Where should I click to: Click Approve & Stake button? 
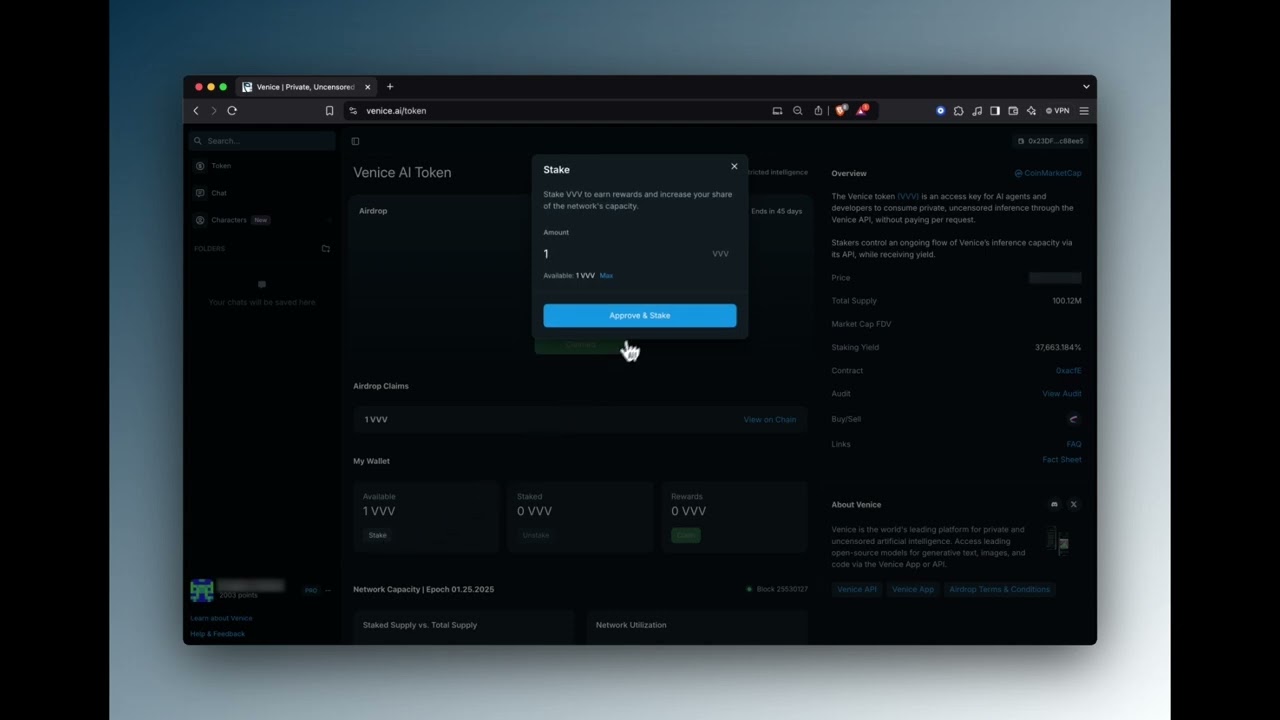[640, 316]
